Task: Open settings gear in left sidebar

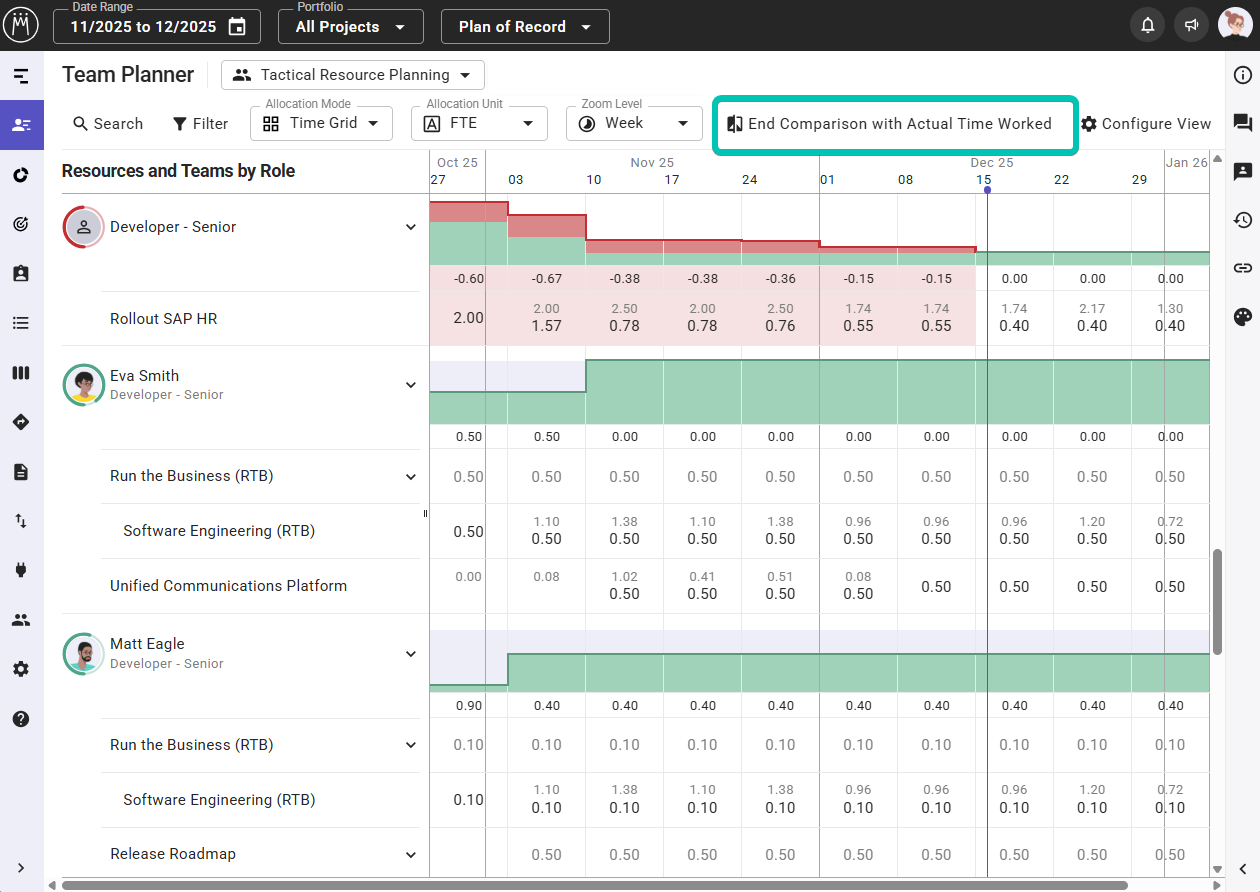Action: coord(21,669)
